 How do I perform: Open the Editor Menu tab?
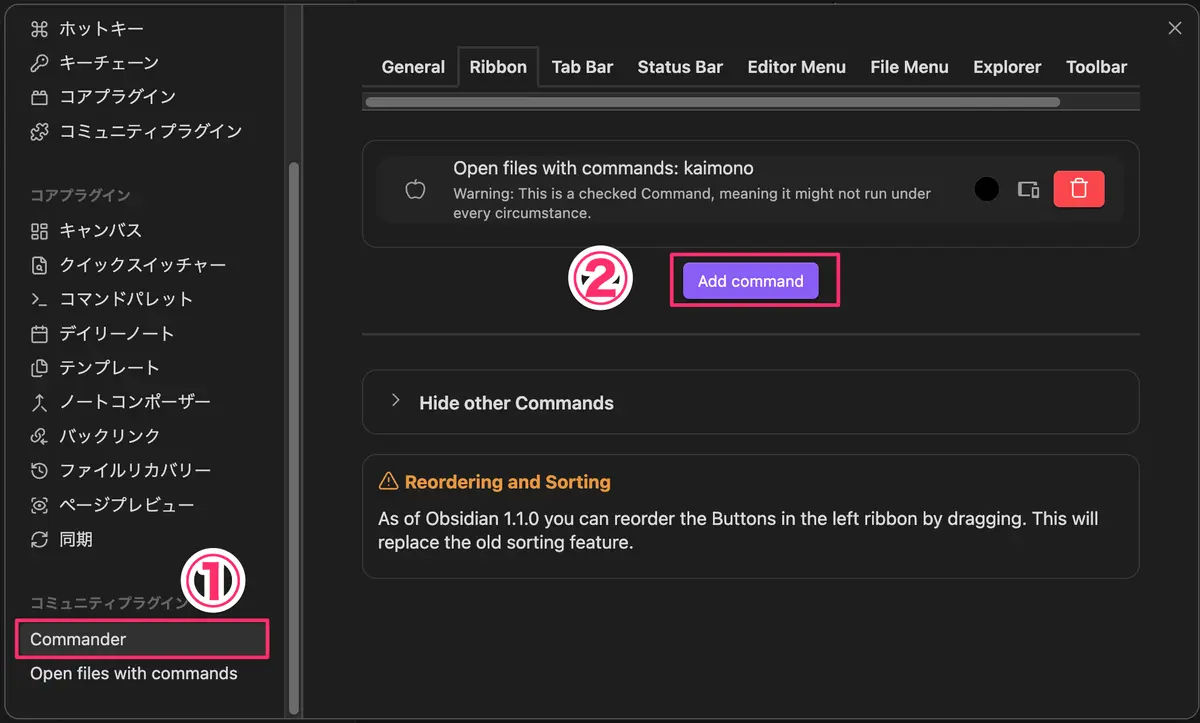click(797, 67)
